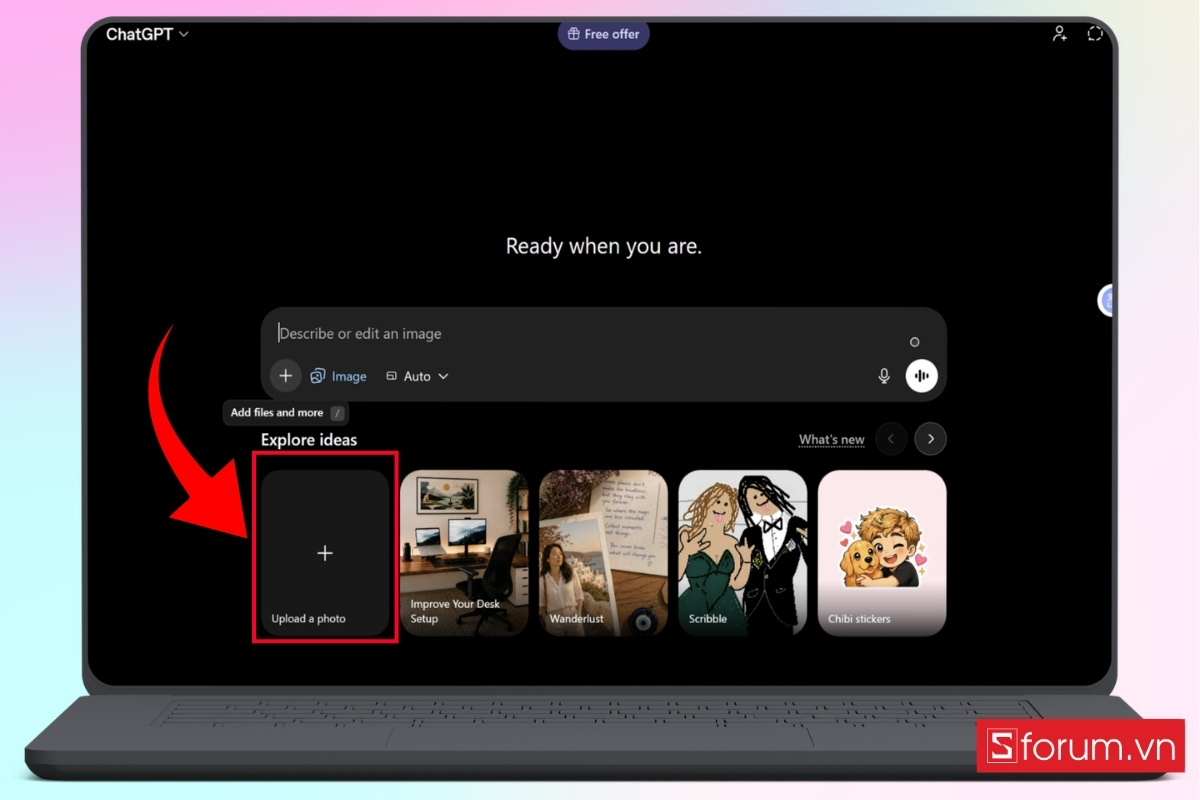Open the What's new link
This screenshot has height=800, width=1200.
tap(831, 440)
